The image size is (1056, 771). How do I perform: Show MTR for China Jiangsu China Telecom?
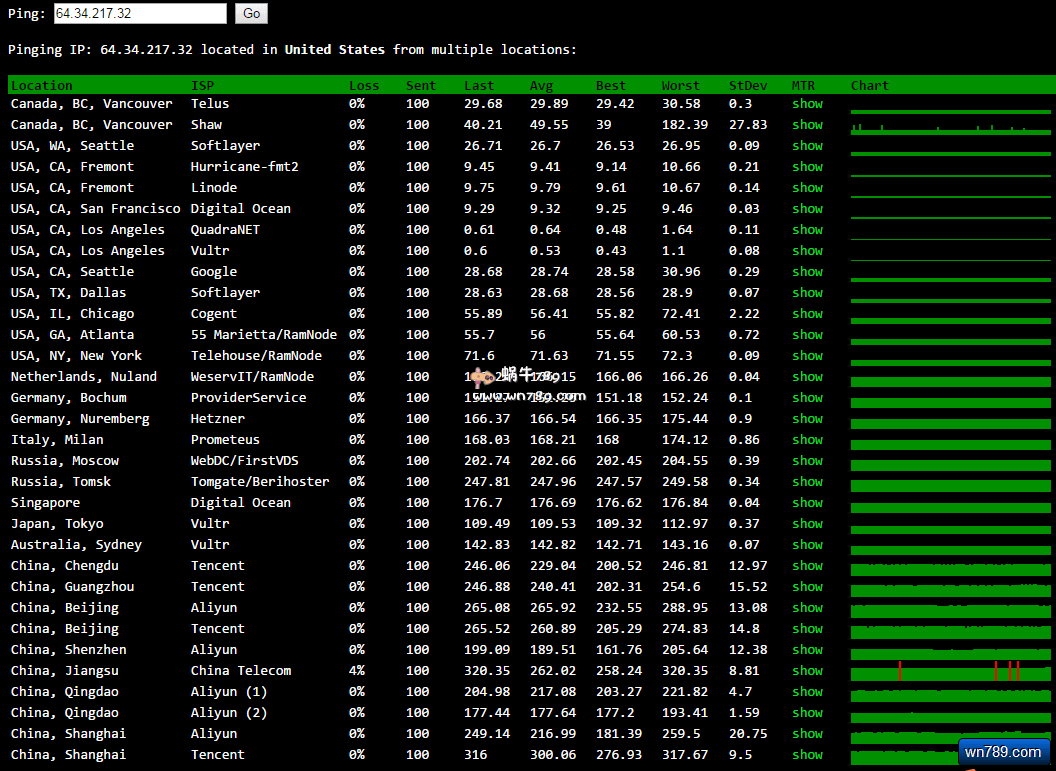point(807,671)
